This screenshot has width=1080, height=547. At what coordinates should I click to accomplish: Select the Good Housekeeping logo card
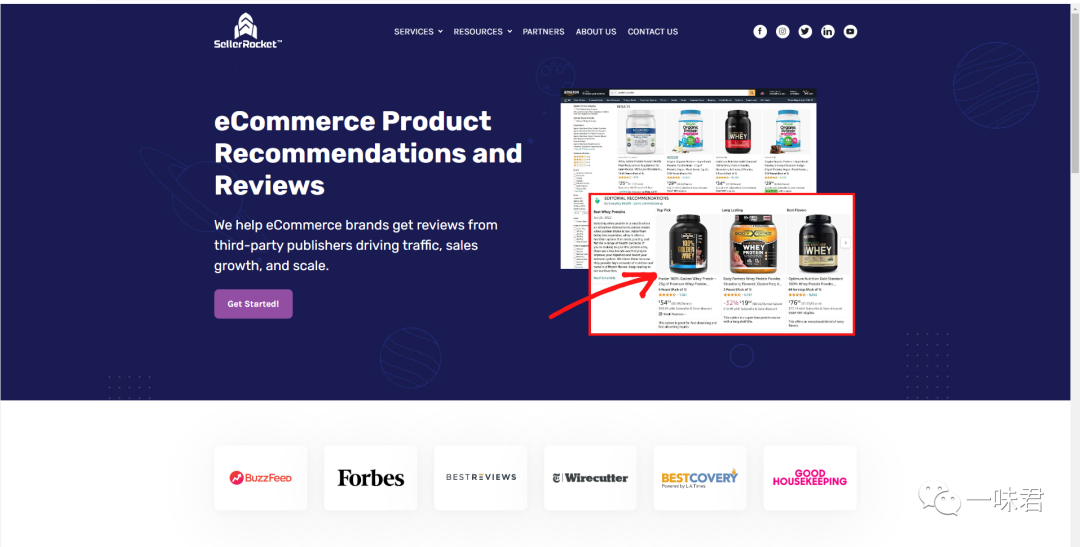tap(810, 477)
